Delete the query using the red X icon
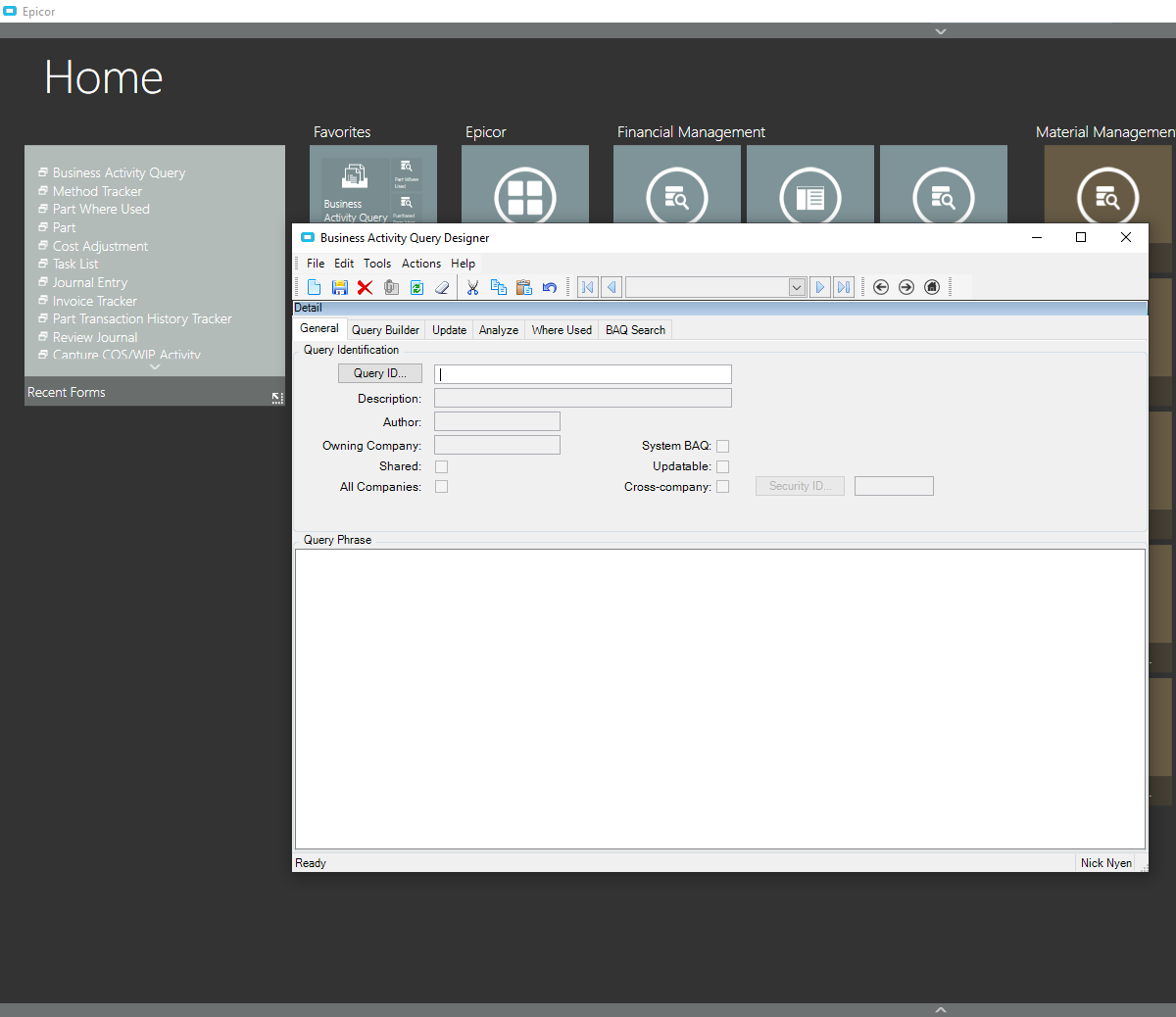Screen dimensions: 1176x1017 tap(365, 287)
